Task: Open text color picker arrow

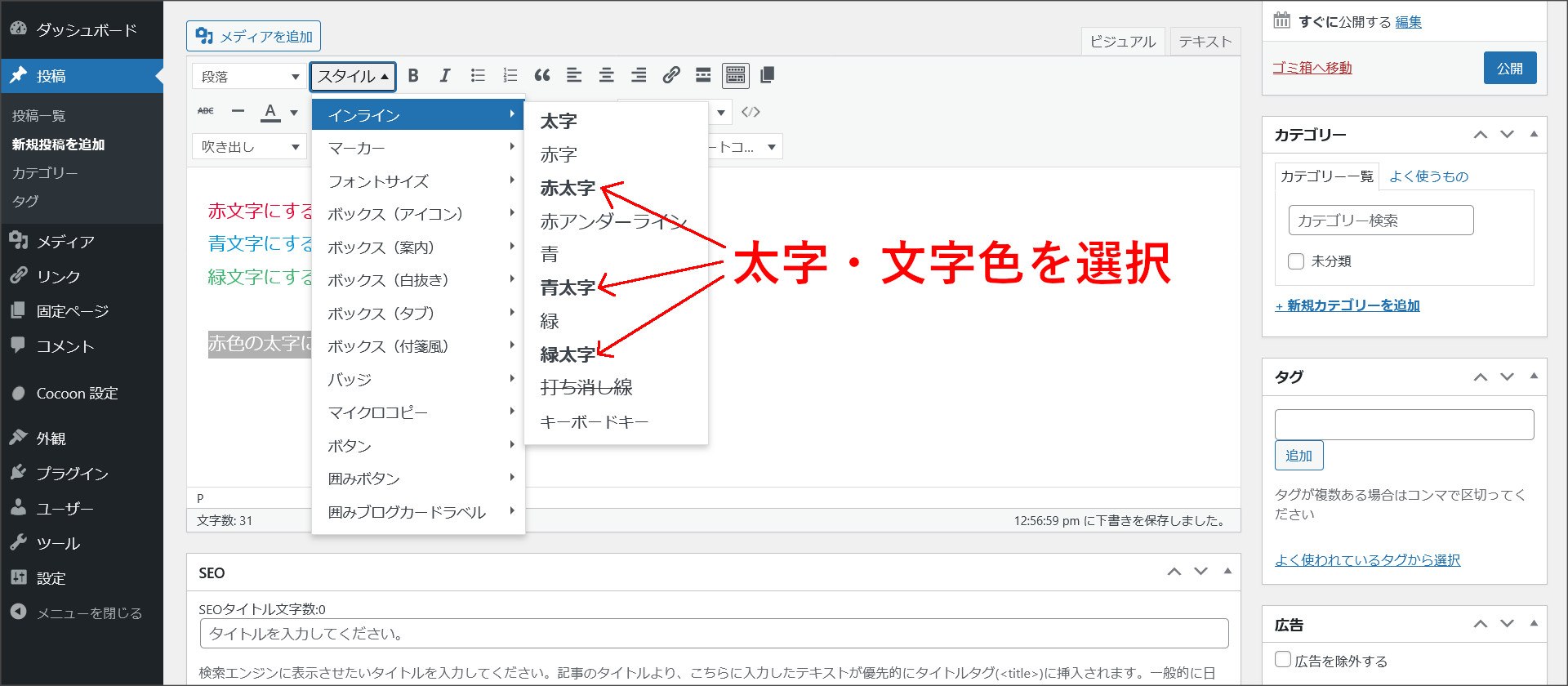Action: pos(294,113)
